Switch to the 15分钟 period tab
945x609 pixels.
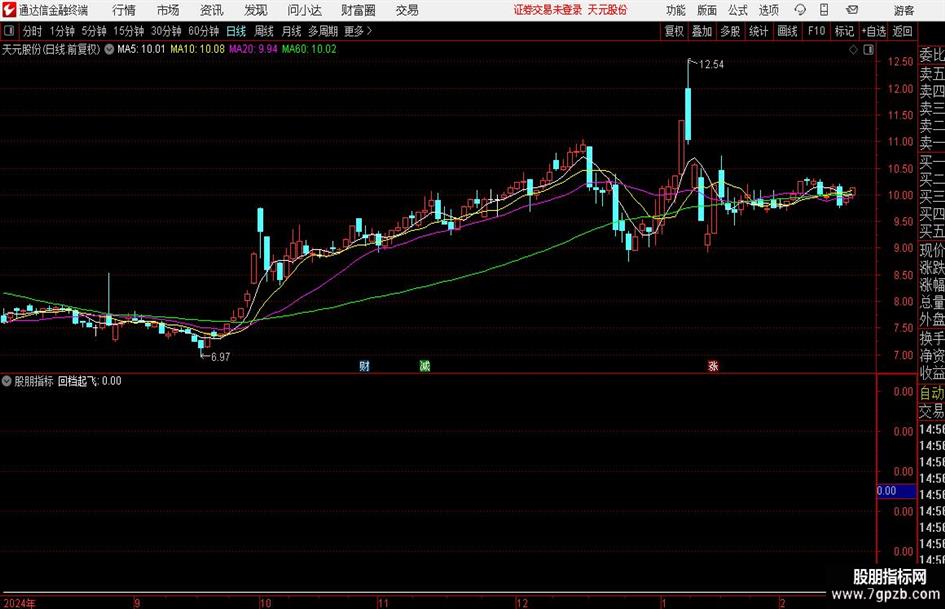(x=129, y=31)
